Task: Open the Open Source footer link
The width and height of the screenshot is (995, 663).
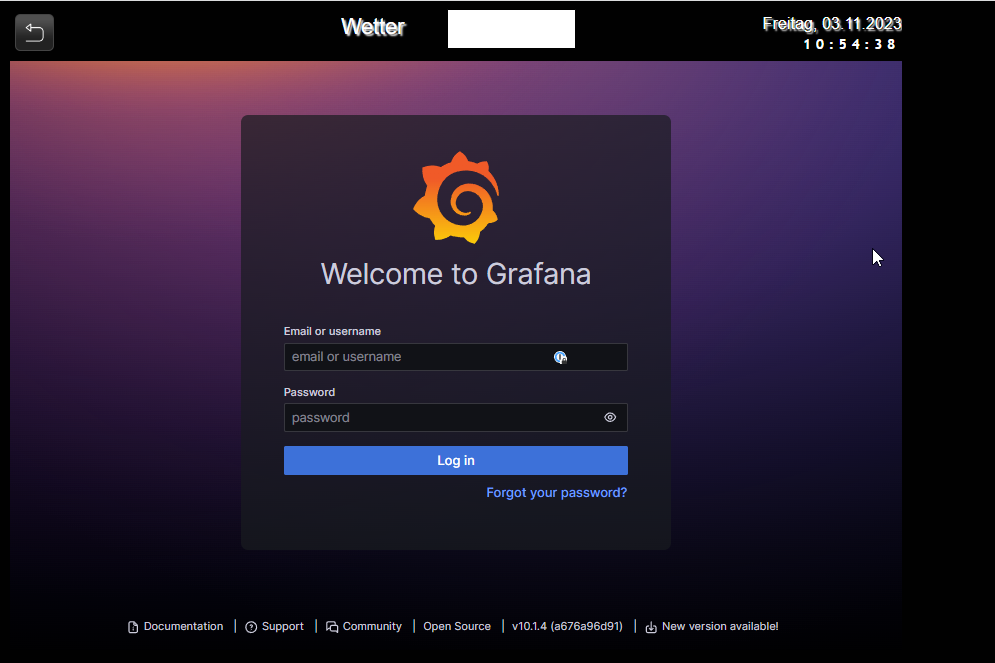Action: pyautogui.click(x=457, y=626)
